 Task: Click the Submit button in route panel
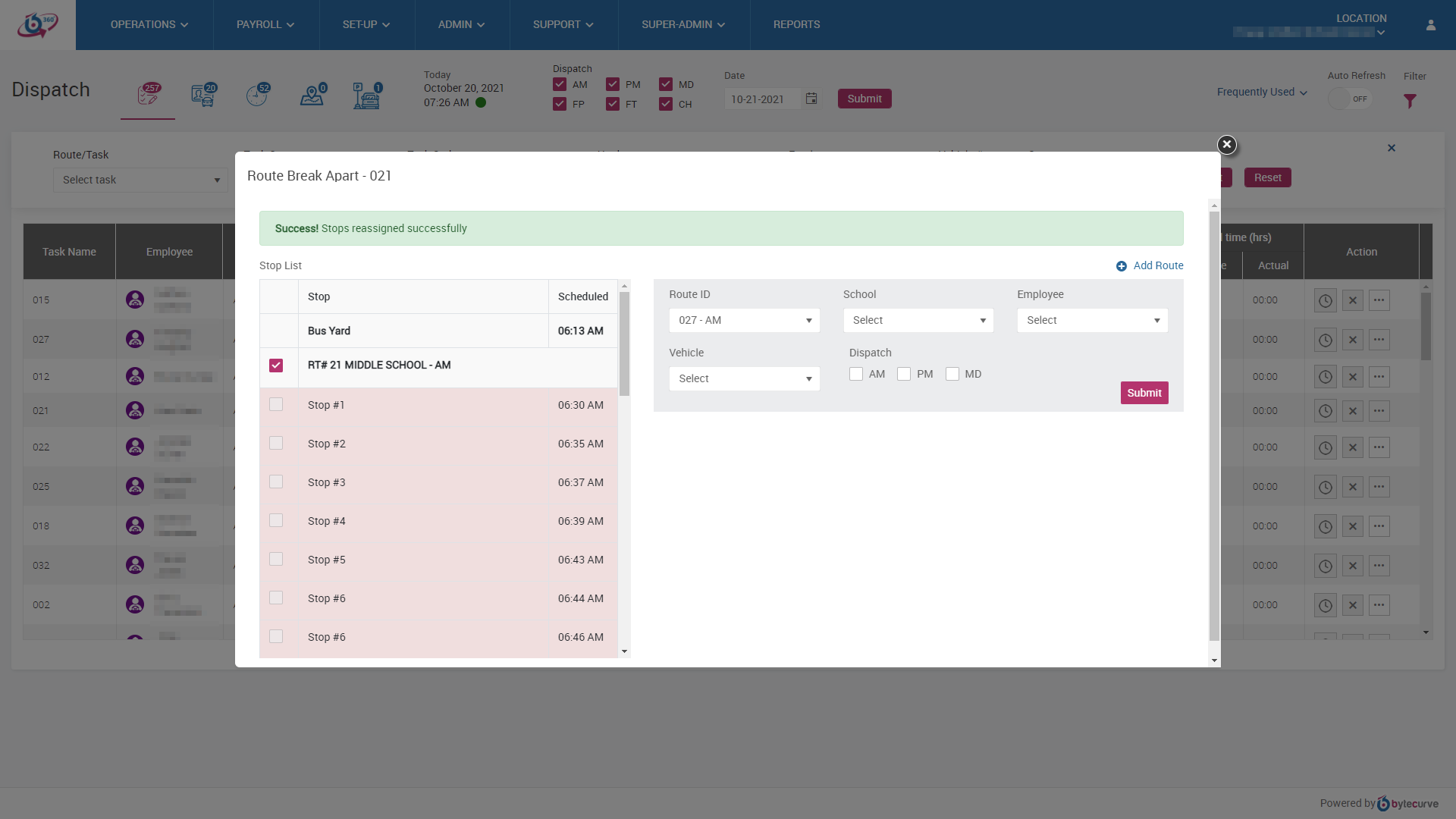tap(1144, 393)
